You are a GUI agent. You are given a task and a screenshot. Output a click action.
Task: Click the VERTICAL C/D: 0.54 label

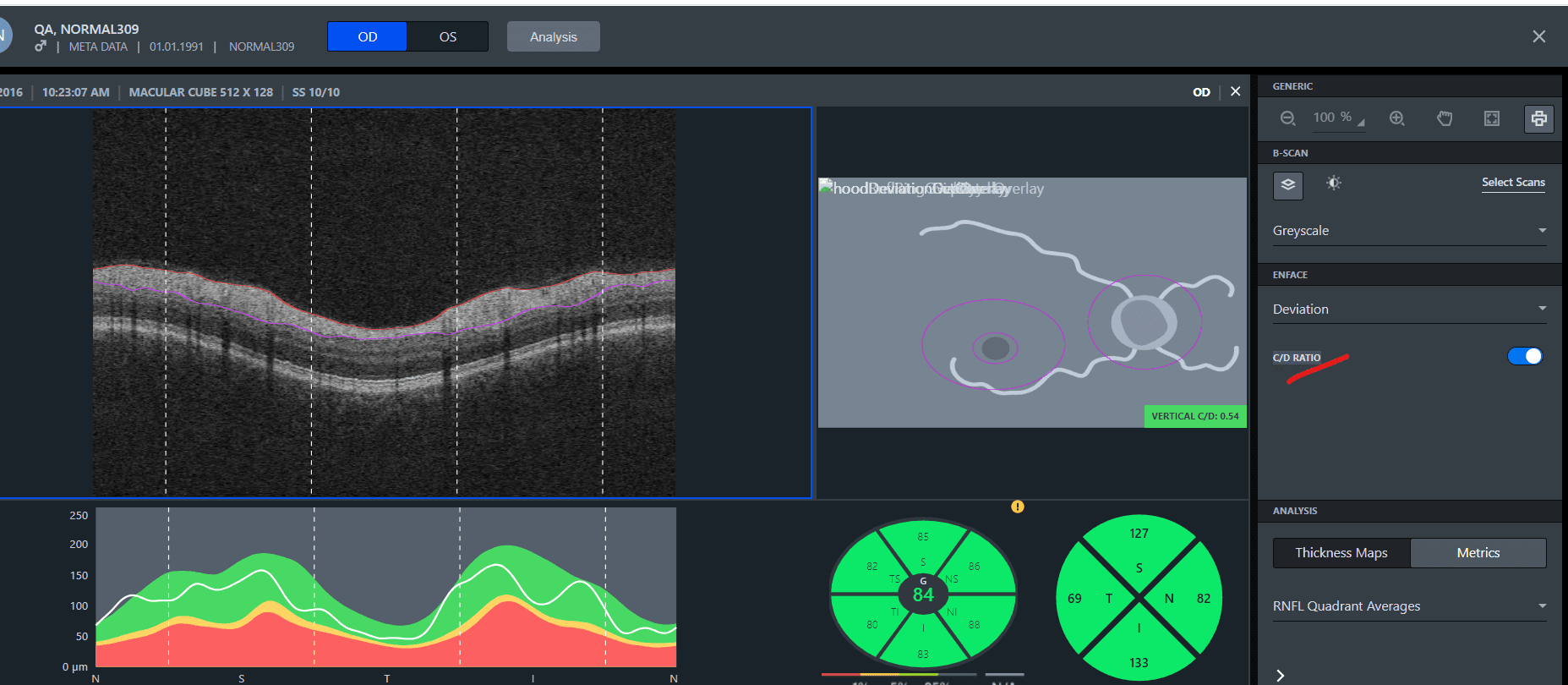(x=1195, y=416)
